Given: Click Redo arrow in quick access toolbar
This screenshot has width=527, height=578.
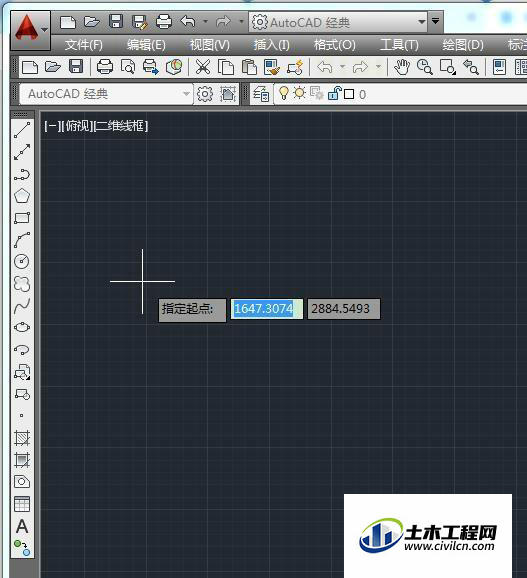Looking at the screenshot, I should [x=223, y=22].
